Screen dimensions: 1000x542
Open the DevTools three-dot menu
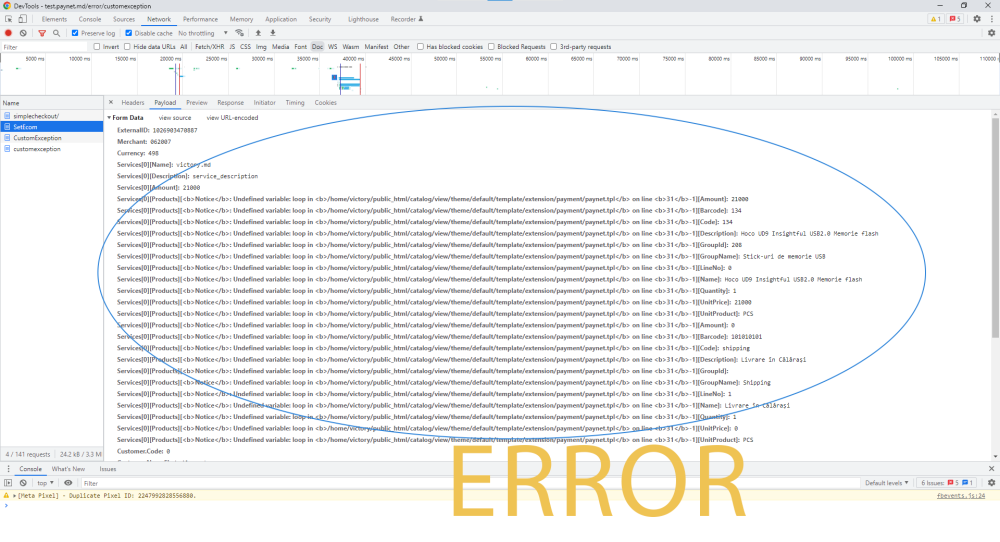pos(992,19)
